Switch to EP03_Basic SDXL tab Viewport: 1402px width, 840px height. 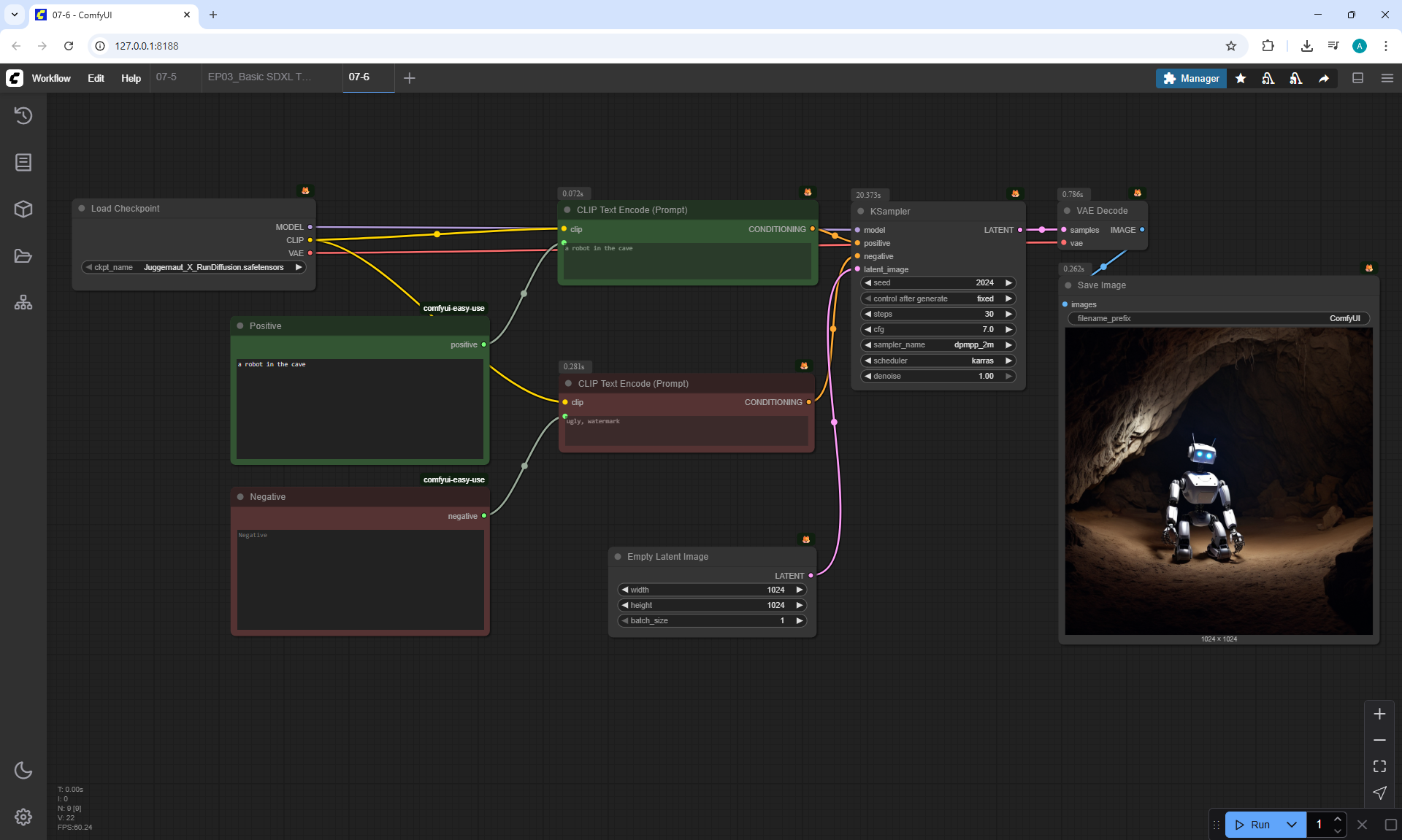point(259,77)
